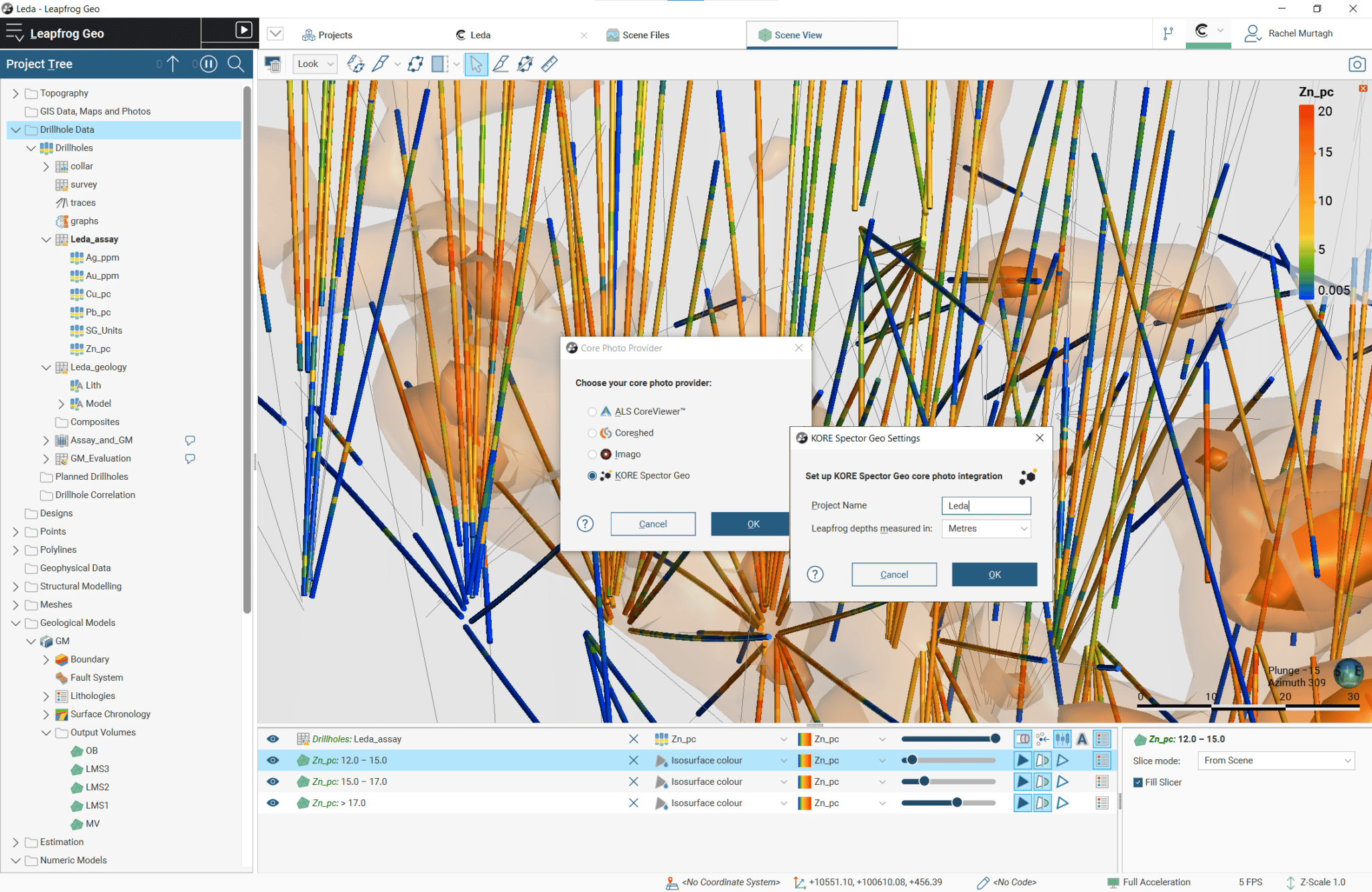Collapse the Output Volumes folder
This screenshot has height=892, width=1372.
tap(46, 733)
